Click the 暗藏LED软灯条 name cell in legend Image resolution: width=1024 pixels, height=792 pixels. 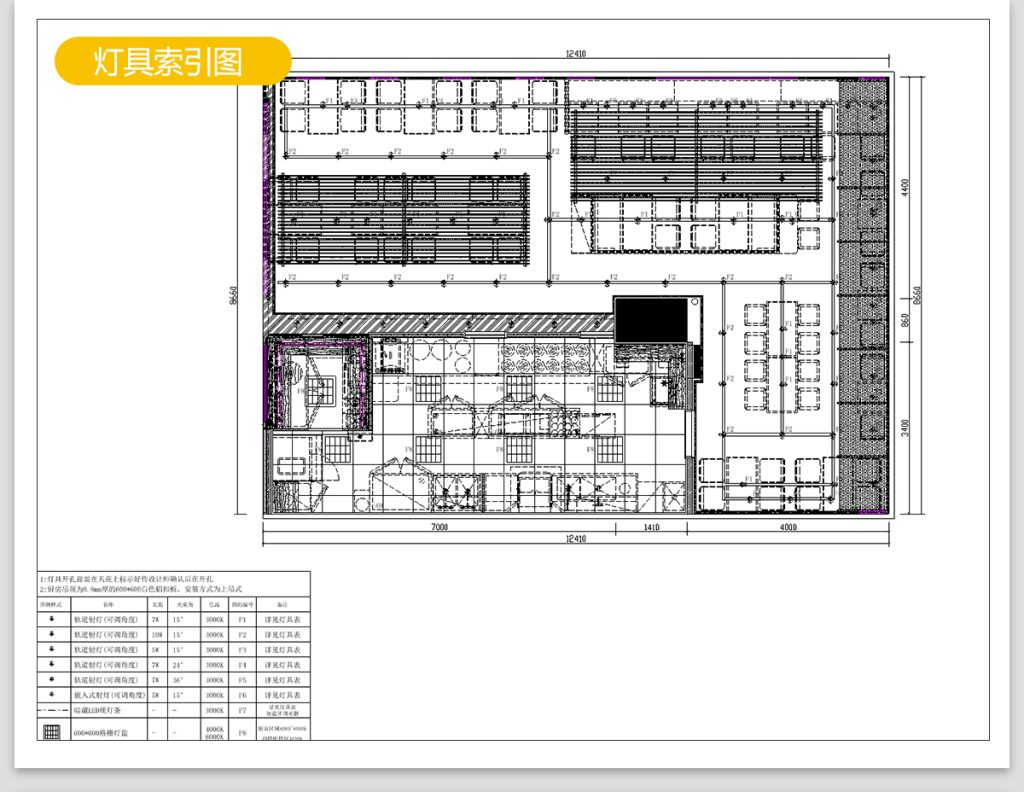point(107,710)
